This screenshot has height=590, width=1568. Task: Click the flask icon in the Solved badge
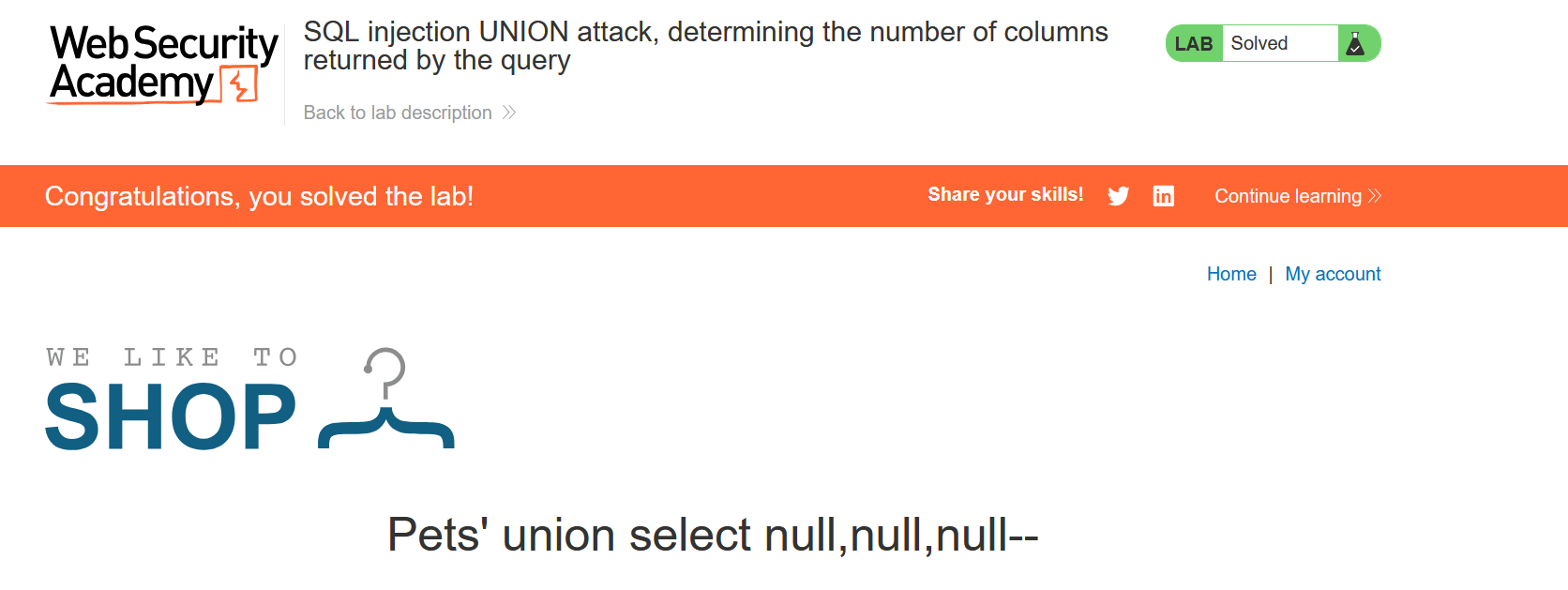point(1355,44)
